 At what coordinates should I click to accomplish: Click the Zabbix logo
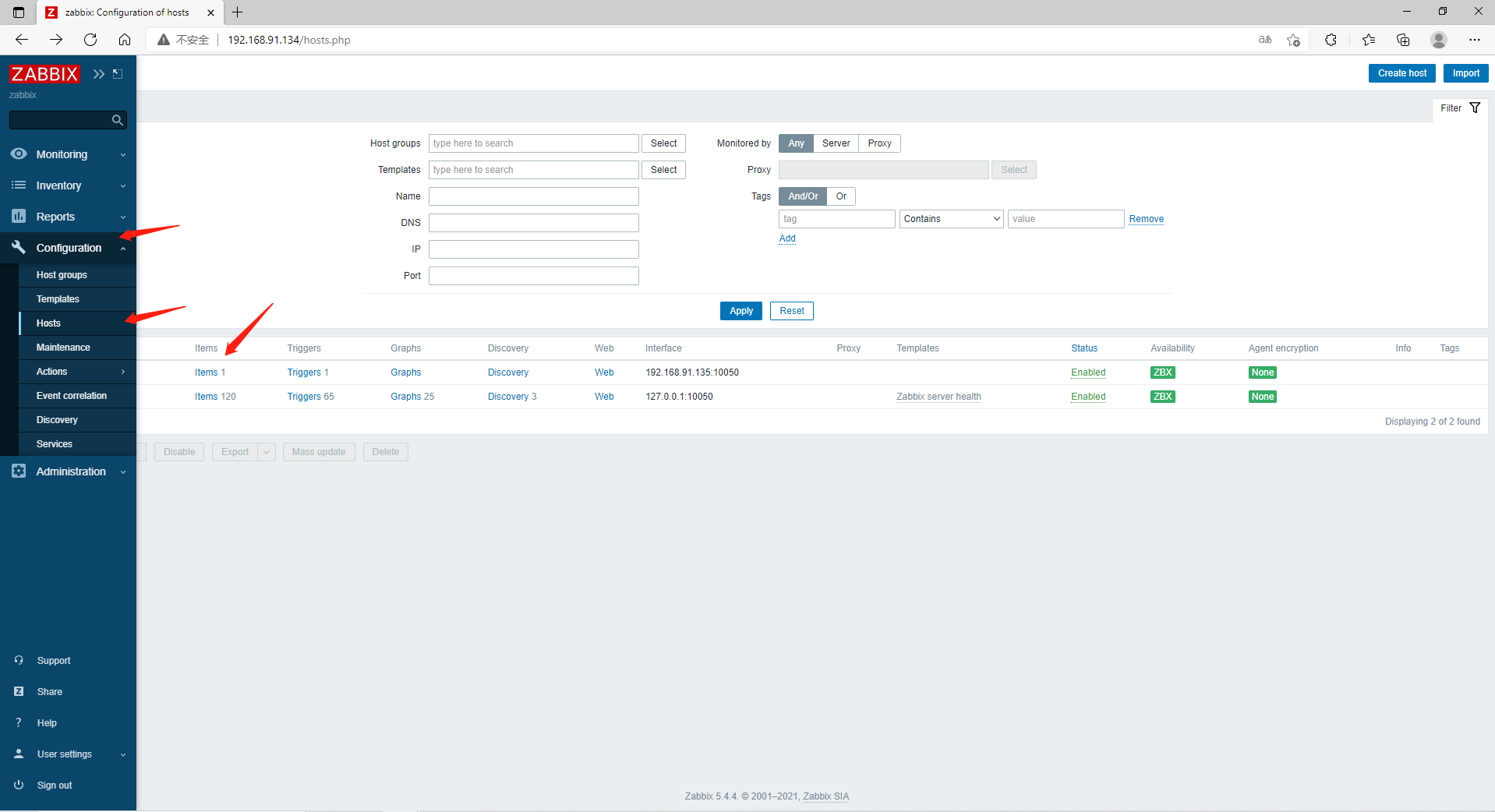(44, 74)
